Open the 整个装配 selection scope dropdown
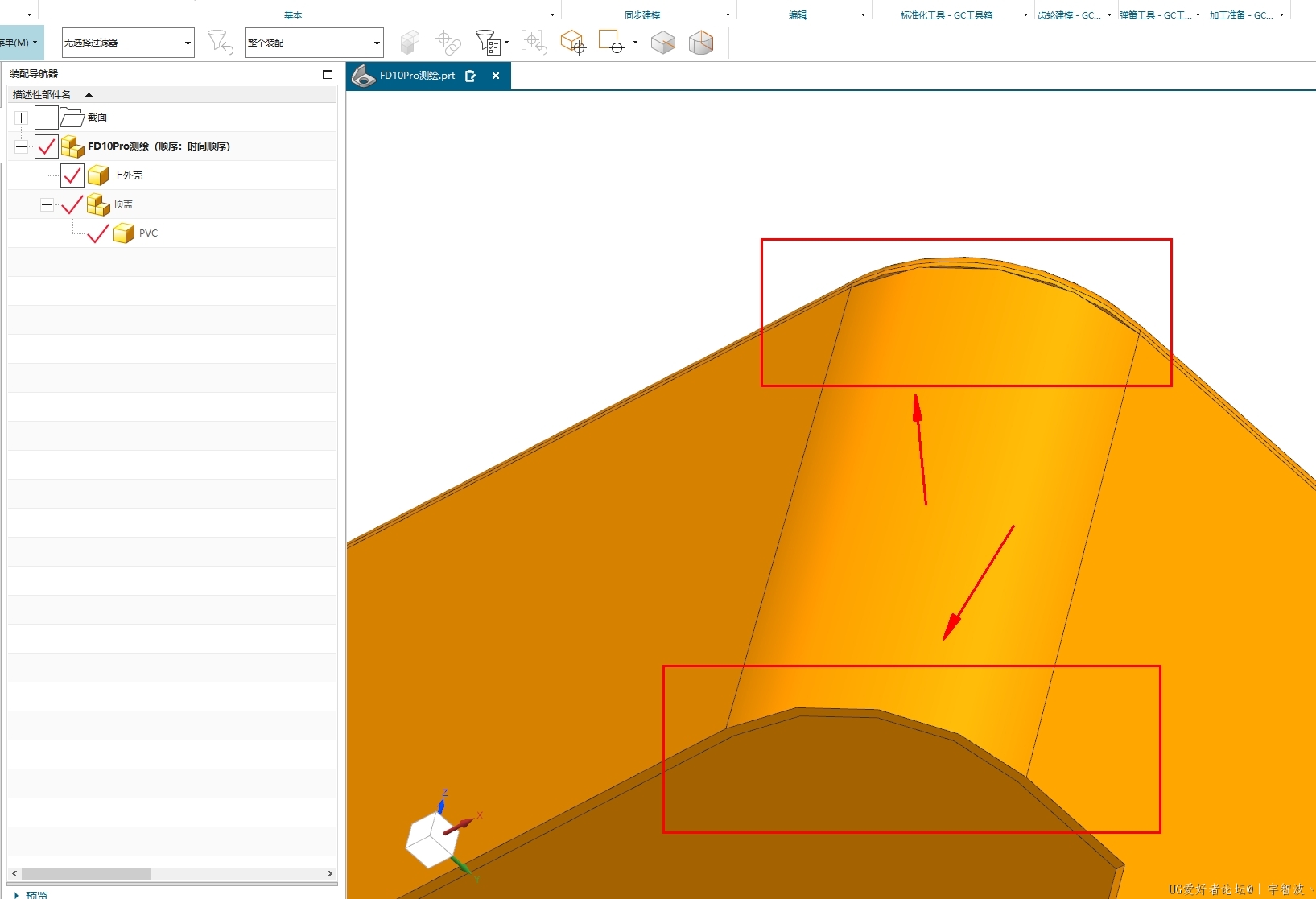The height and width of the screenshot is (899, 1316). (x=314, y=43)
